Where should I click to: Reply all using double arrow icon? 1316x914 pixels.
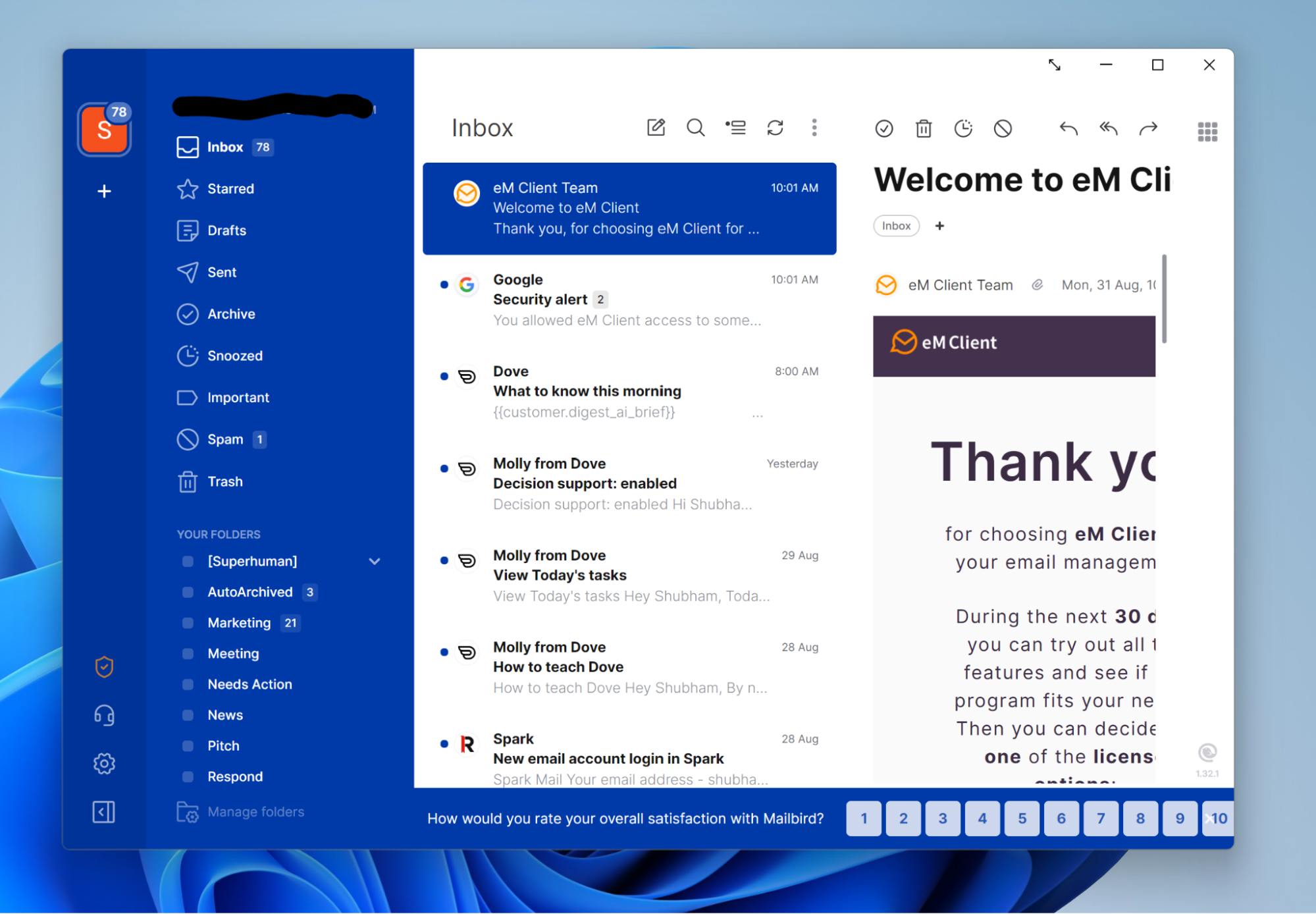pyautogui.click(x=1108, y=128)
